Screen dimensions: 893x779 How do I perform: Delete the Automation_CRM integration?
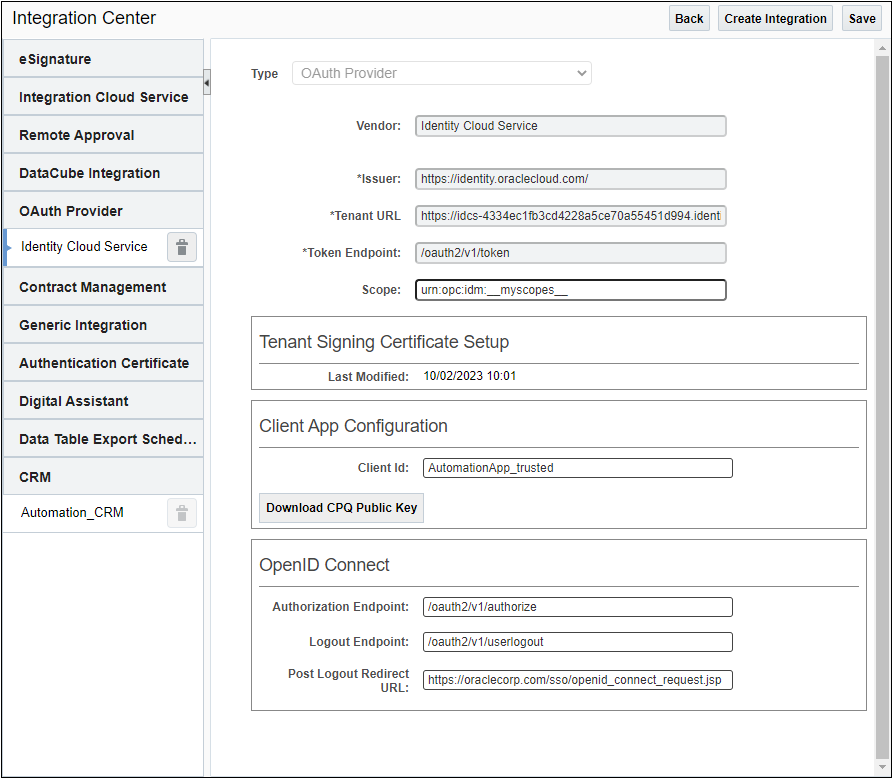pyautogui.click(x=181, y=512)
